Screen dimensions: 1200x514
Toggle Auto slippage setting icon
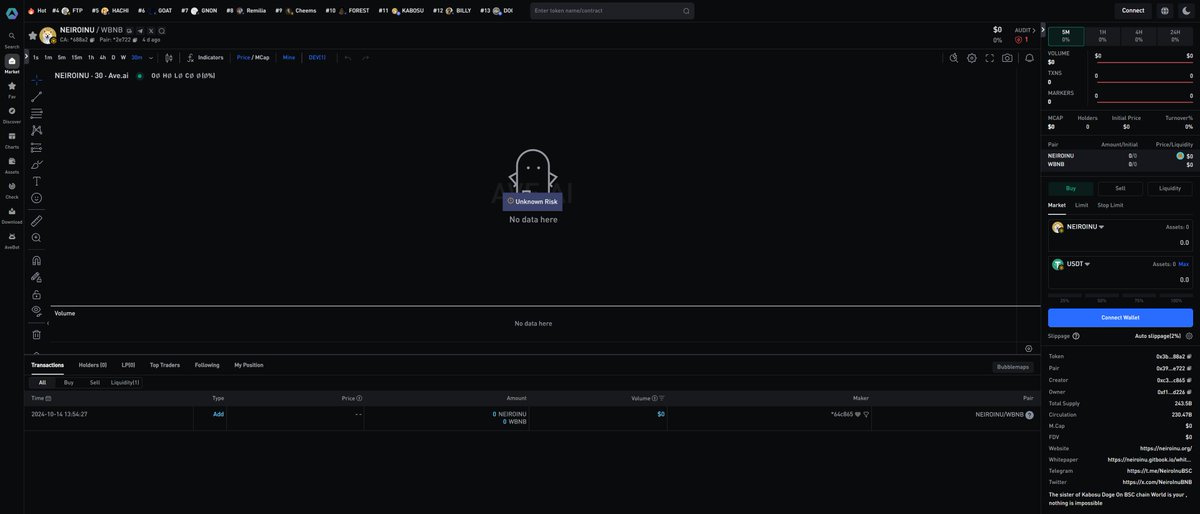click(x=1189, y=336)
